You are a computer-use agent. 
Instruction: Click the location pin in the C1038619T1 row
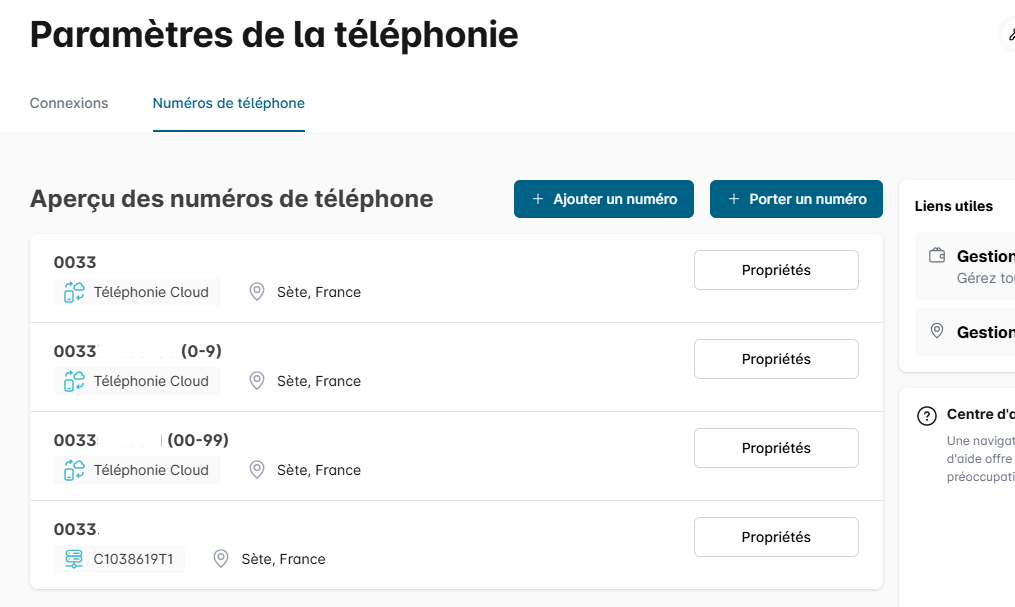click(222, 559)
